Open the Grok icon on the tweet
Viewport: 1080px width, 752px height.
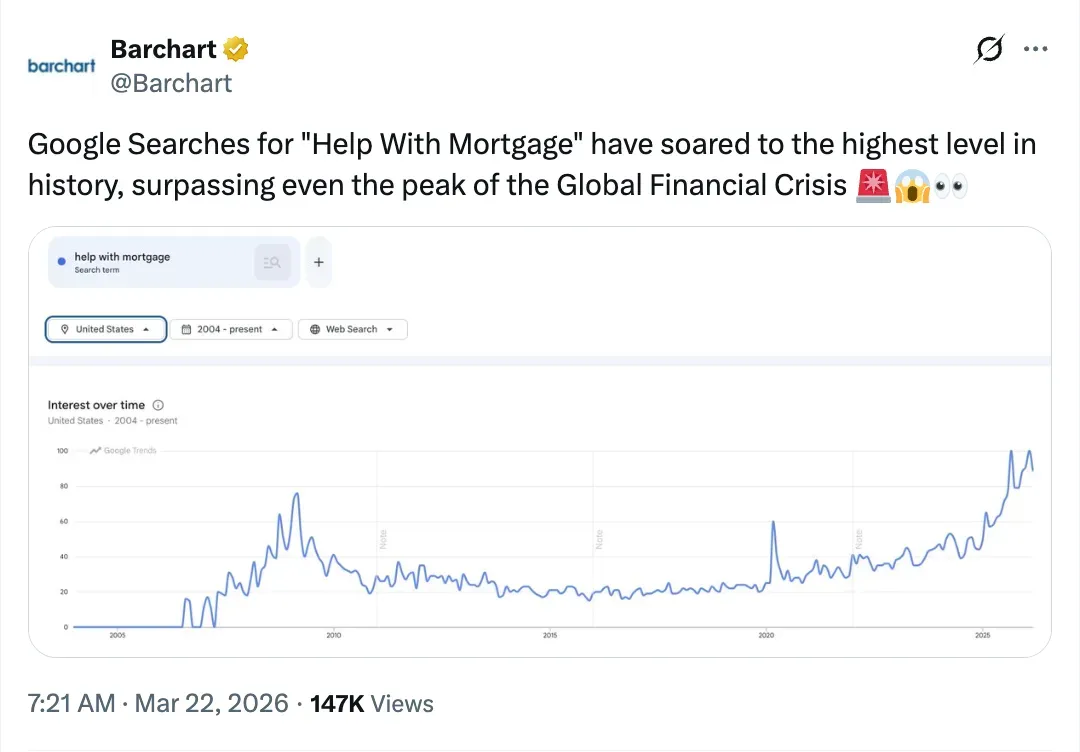click(x=989, y=50)
